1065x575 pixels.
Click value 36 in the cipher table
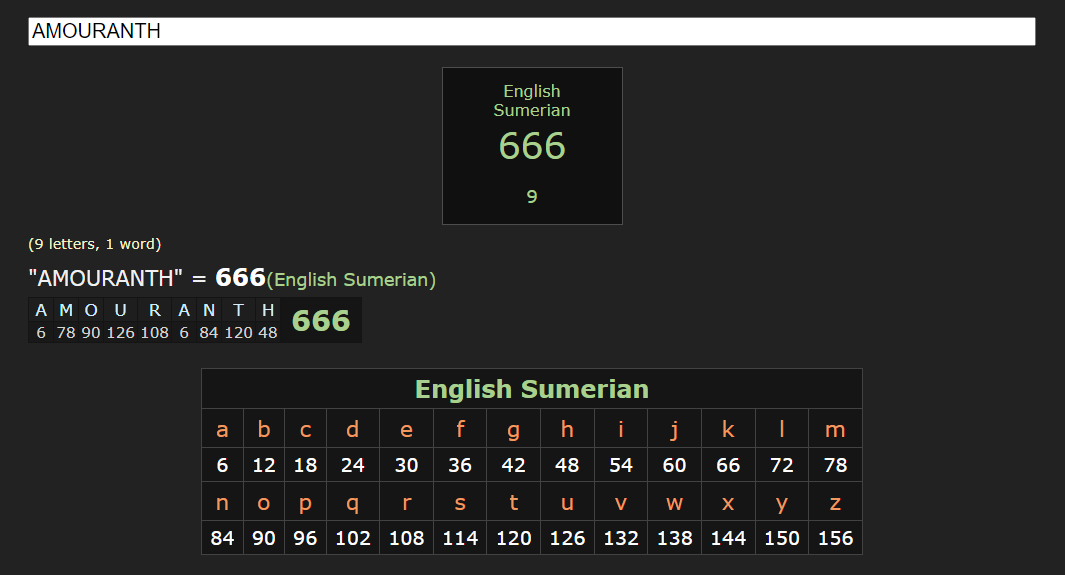(460, 465)
